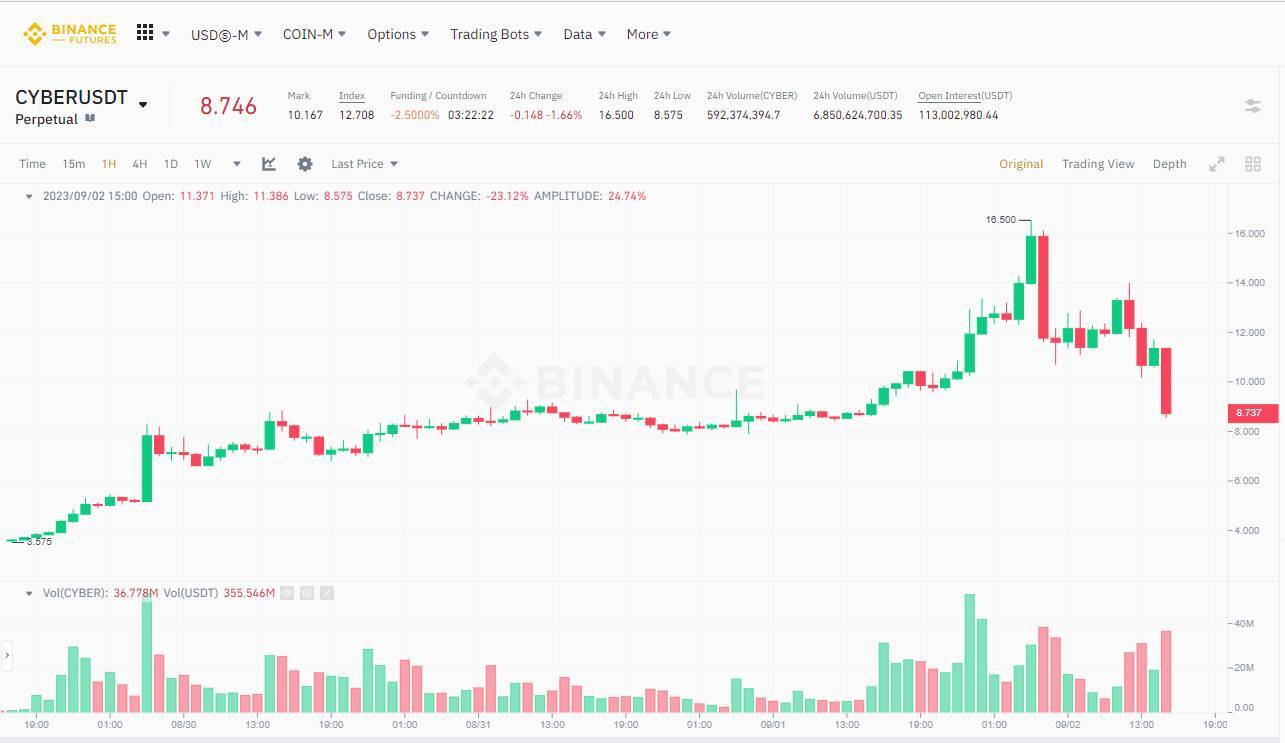This screenshot has width=1285, height=743.
Task: Open volume indicator settings icon
Action: [307, 593]
